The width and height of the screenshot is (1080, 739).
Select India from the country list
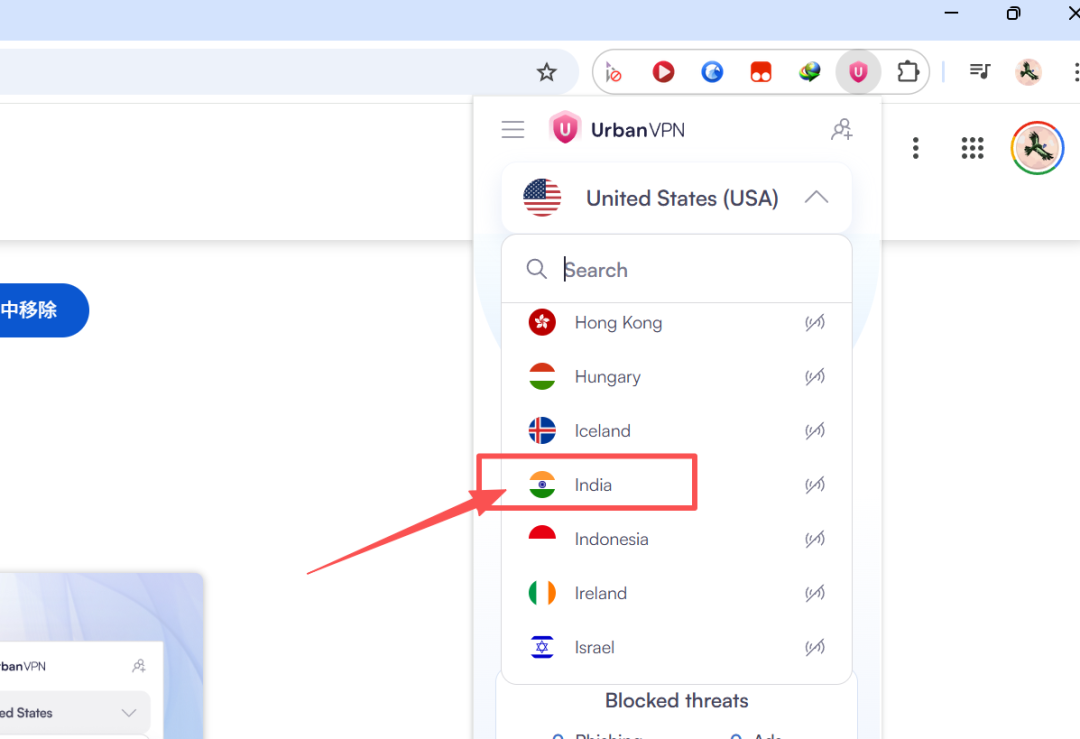click(676, 485)
